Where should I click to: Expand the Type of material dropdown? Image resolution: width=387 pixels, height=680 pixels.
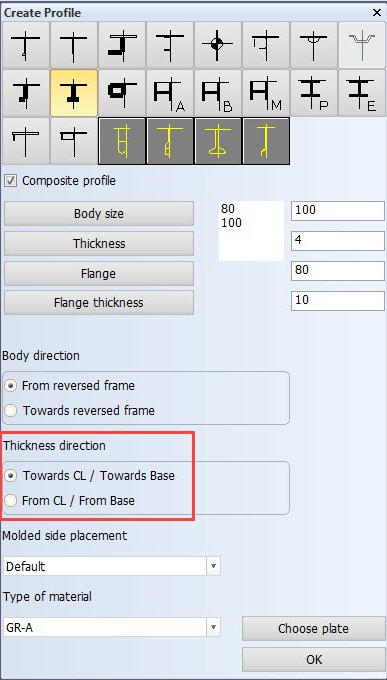[112, 628]
